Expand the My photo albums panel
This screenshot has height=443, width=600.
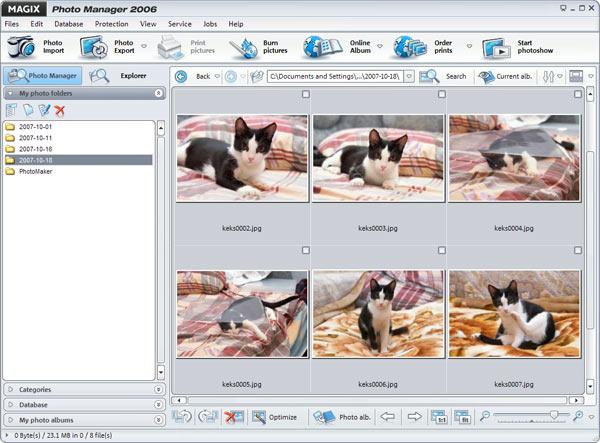coord(158,420)
